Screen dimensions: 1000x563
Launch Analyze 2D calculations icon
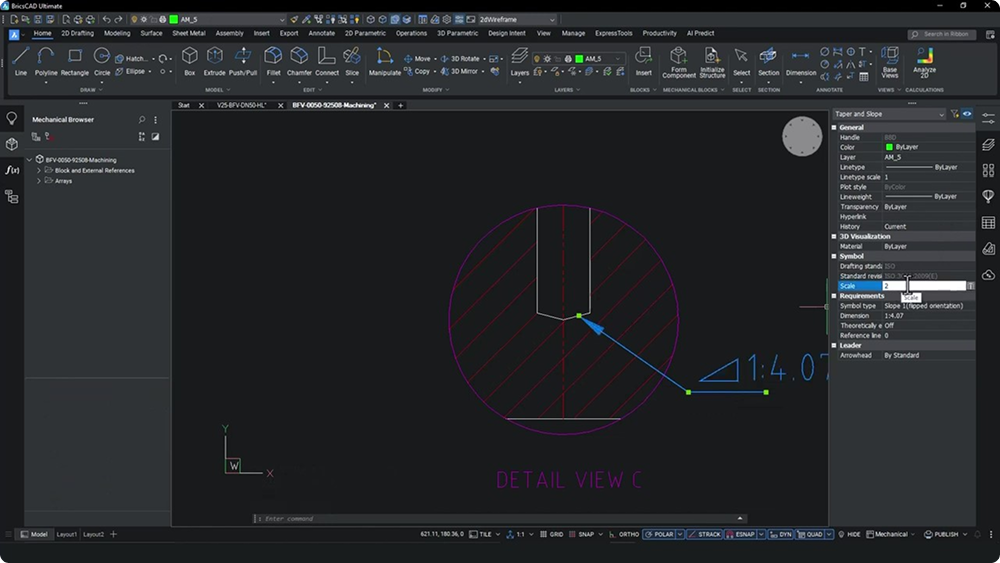pos(924,60)
